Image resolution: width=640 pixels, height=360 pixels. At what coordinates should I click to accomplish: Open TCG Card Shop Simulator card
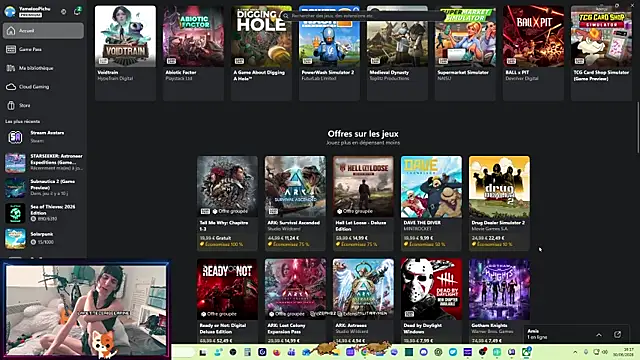coord(601,52)
